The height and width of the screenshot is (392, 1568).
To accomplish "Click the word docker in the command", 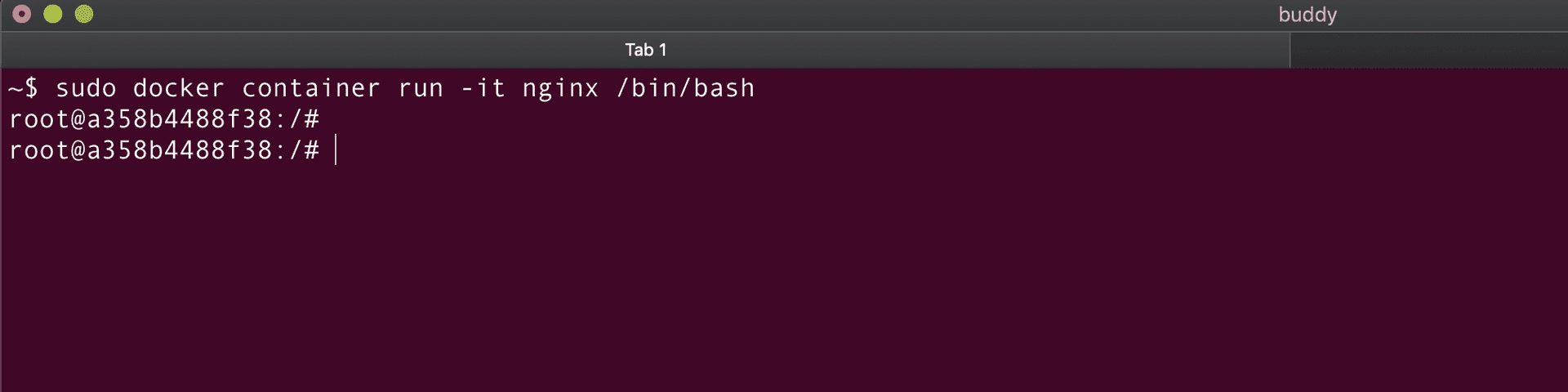I will 178,88.
